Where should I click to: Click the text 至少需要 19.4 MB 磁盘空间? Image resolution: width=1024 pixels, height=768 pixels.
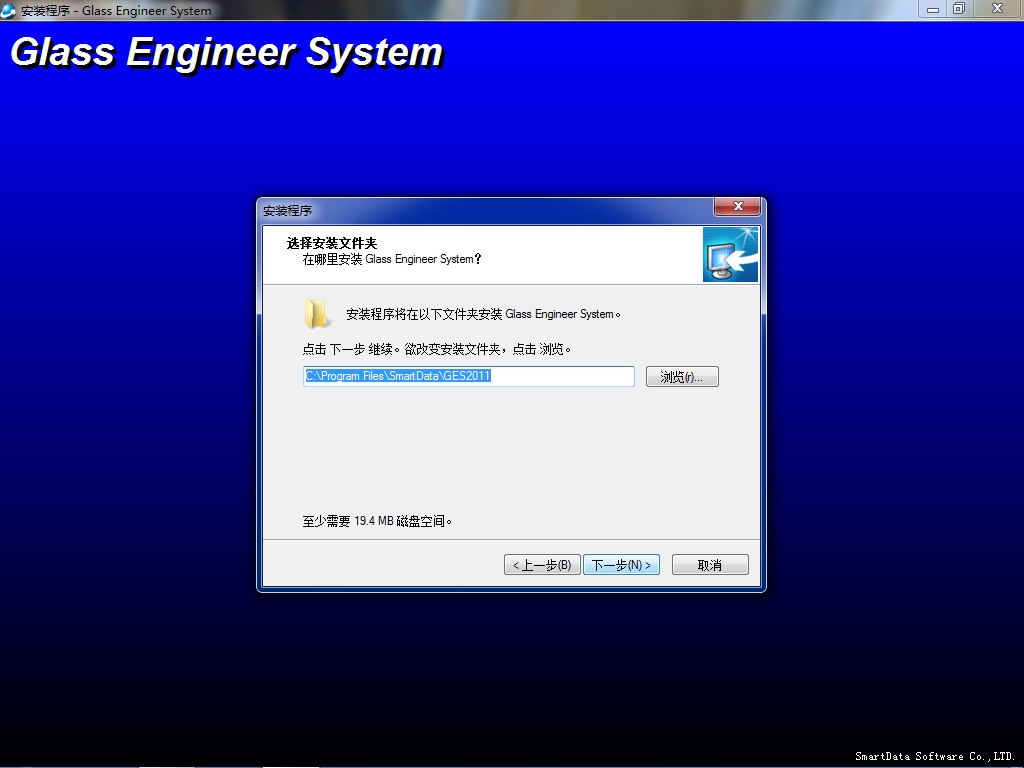[377, 521]
